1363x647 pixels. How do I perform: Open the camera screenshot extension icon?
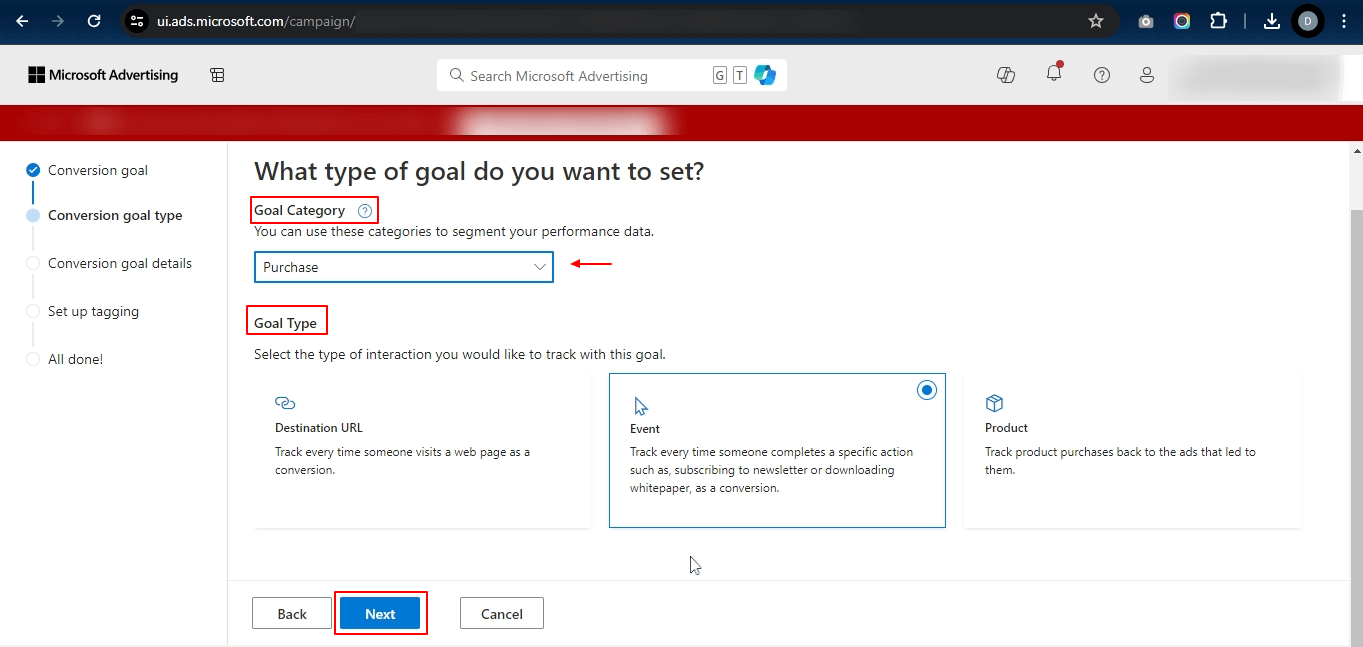1146,21
